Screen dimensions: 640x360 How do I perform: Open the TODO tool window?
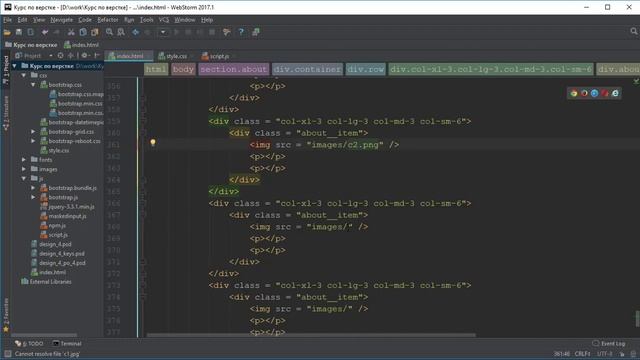click(x=29, y=344)
